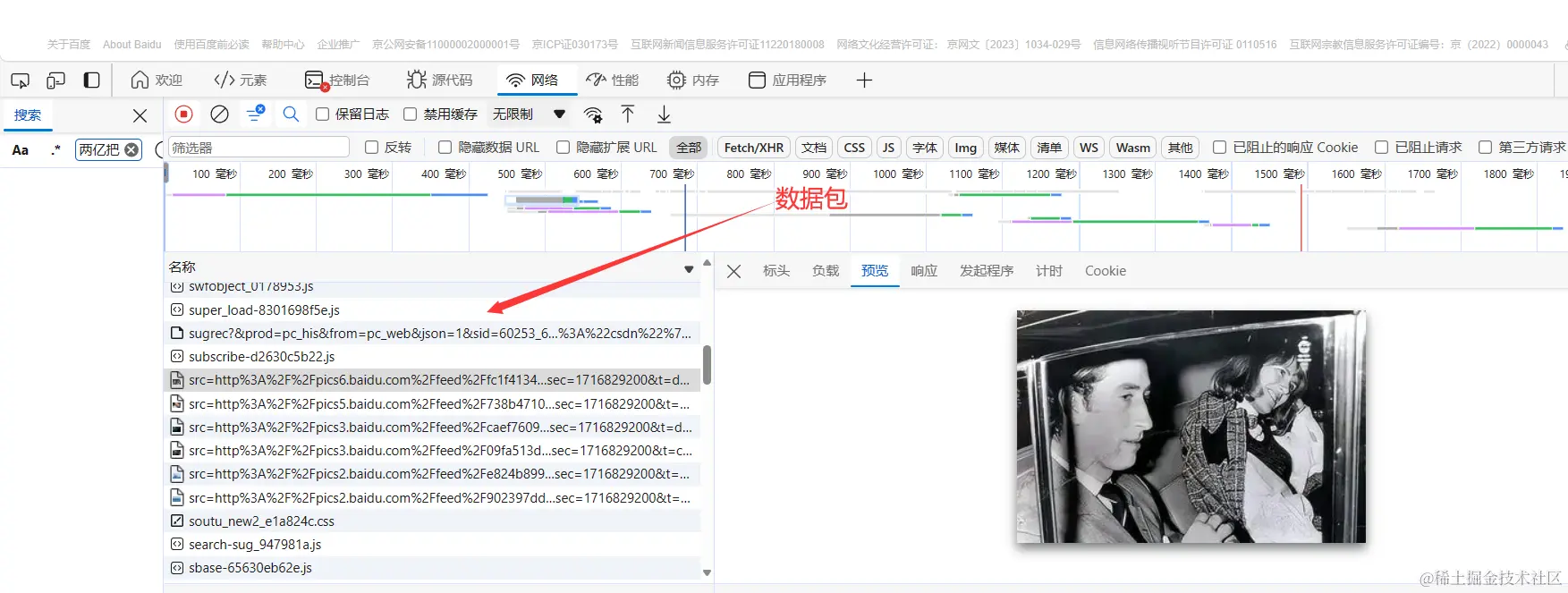This screenshot has width=1568, height=593.
Task: Filter by 媒体 media requests
Action: click(x=1007, y=148)
